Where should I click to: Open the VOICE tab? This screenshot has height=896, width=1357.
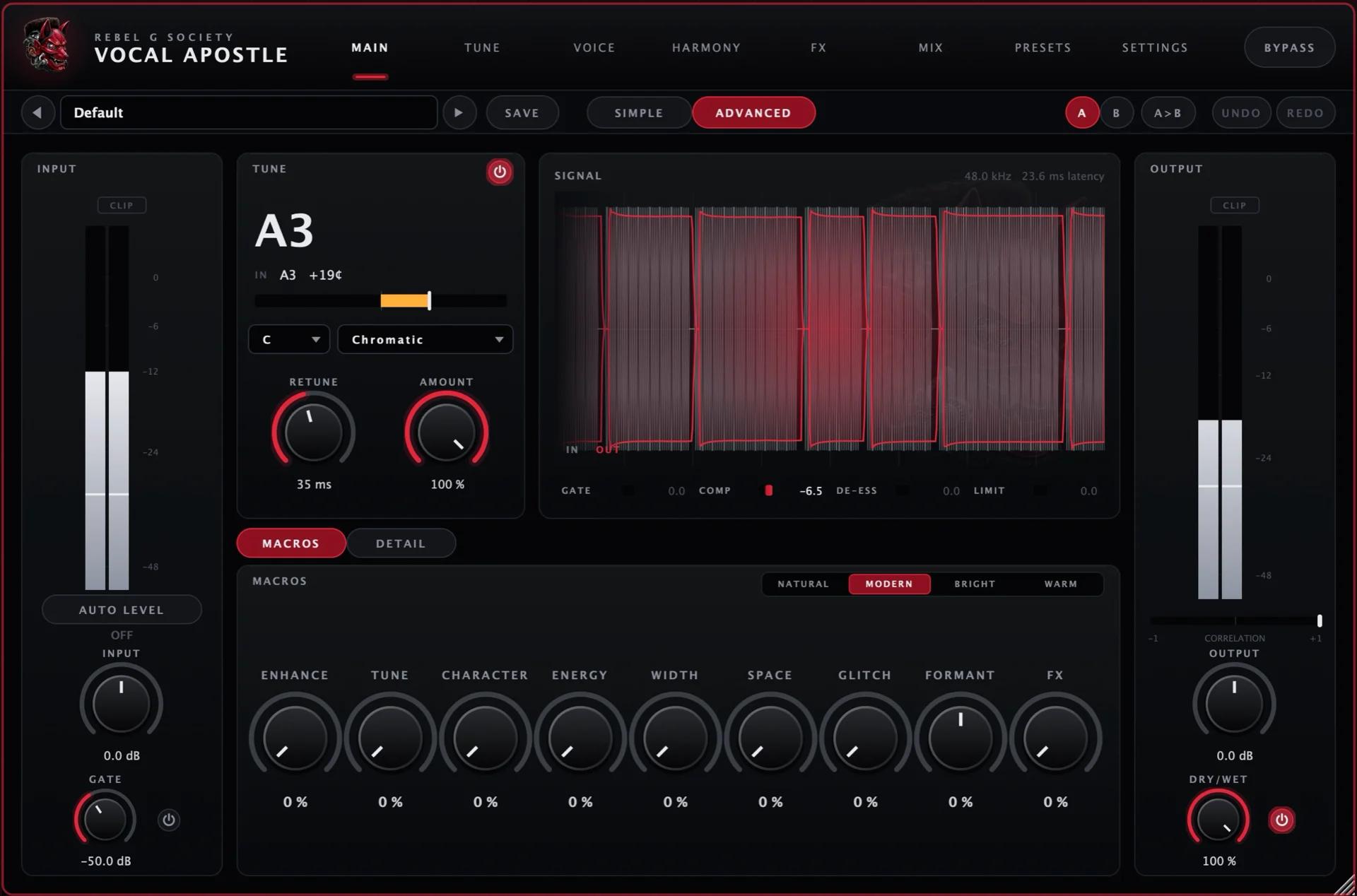594,48
